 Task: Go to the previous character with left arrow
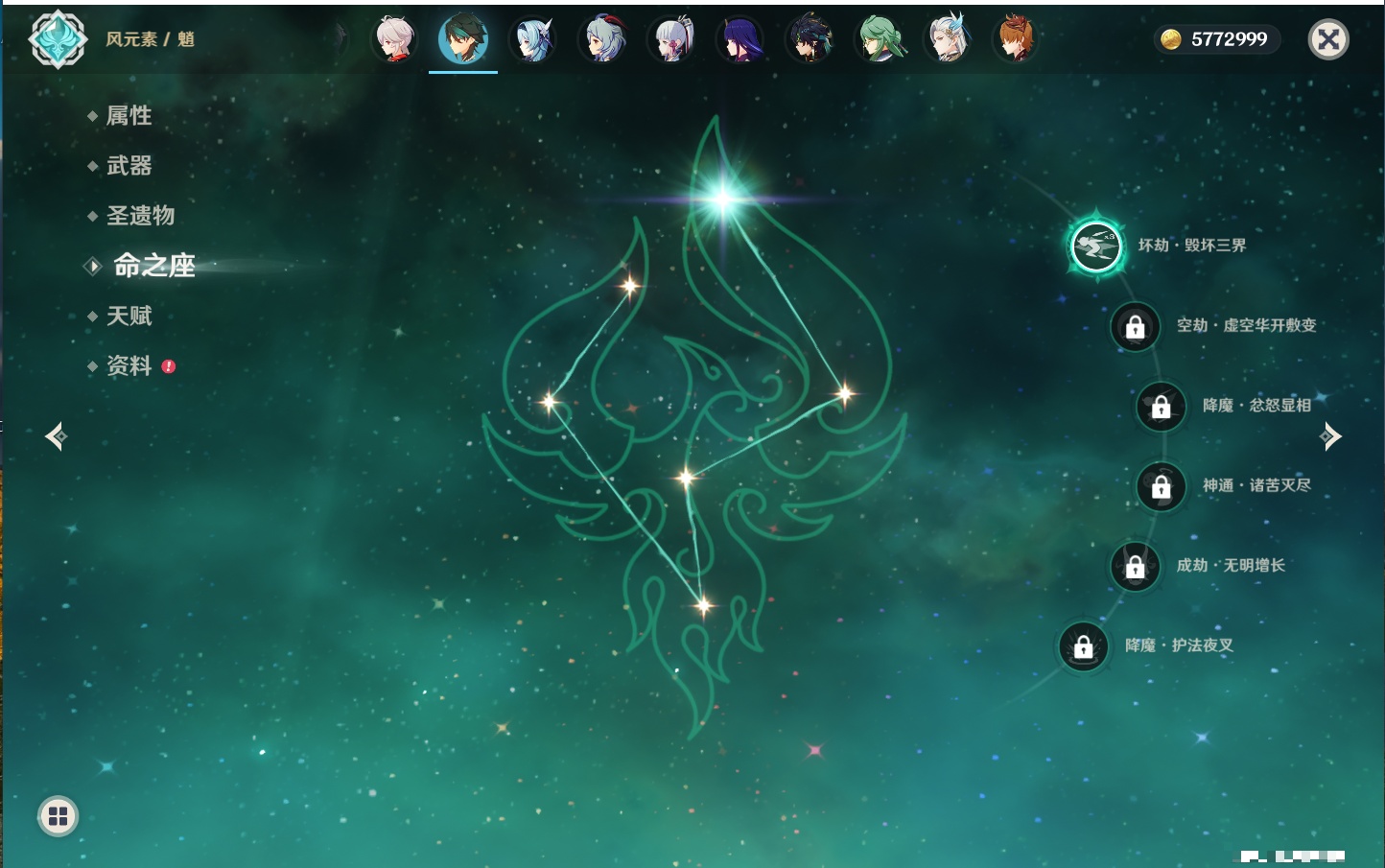56,436
